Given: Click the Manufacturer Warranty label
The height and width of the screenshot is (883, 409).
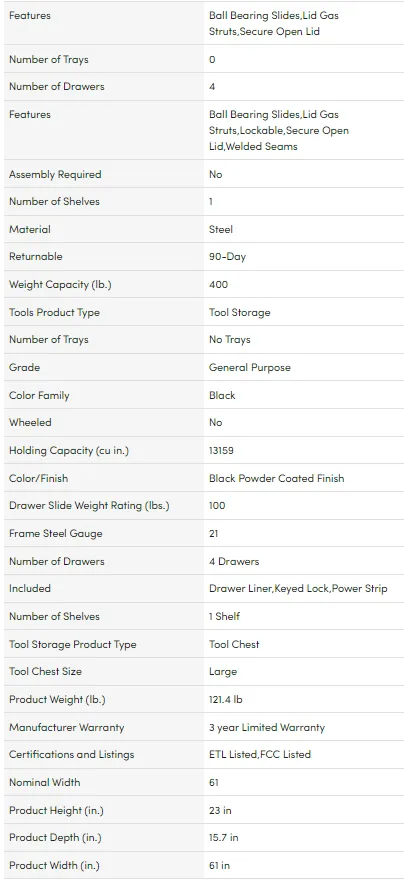Looking at the screenshot, I should click(x=66, y=727).
